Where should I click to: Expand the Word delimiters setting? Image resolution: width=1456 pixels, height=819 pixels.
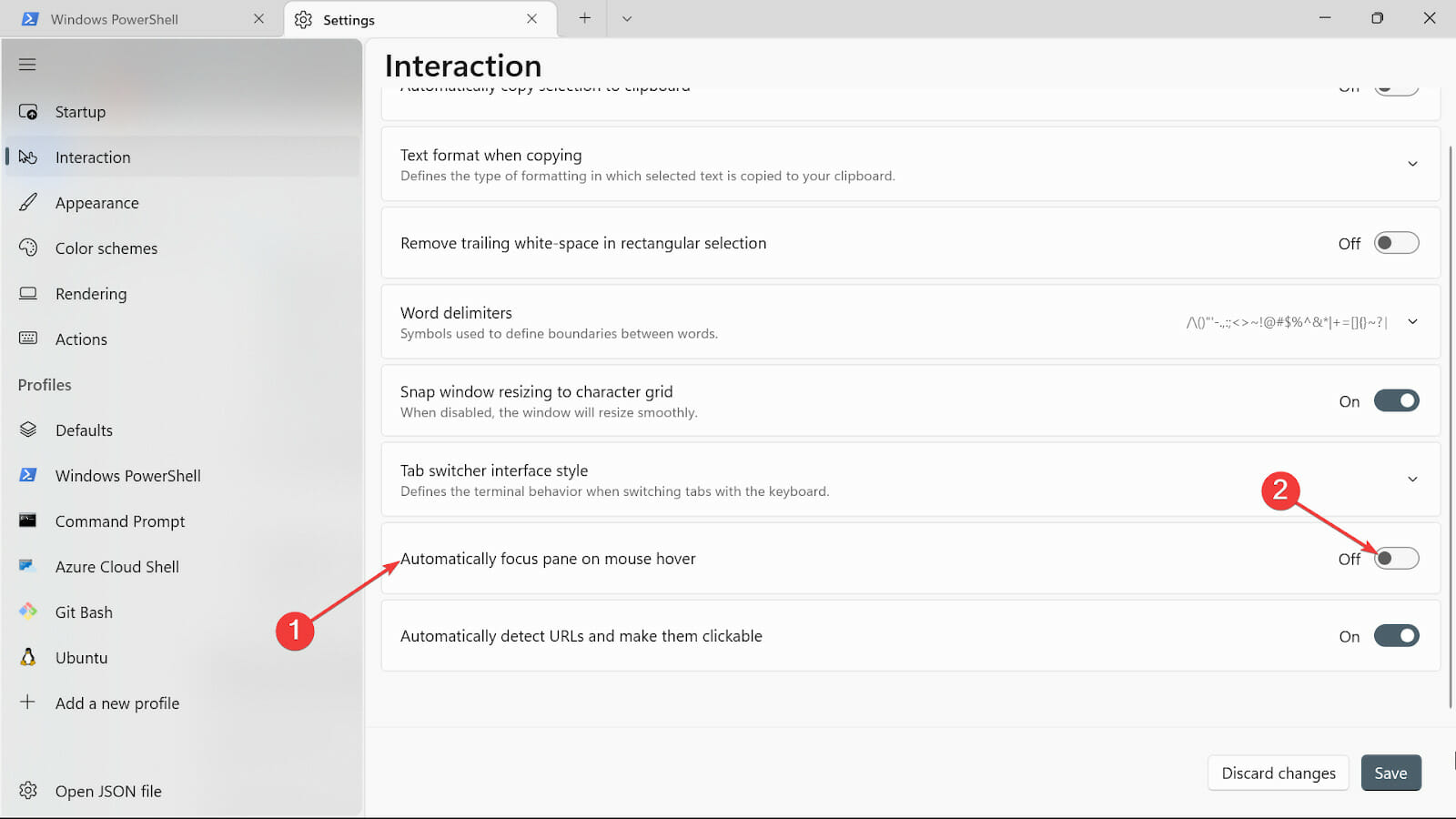1413,321
